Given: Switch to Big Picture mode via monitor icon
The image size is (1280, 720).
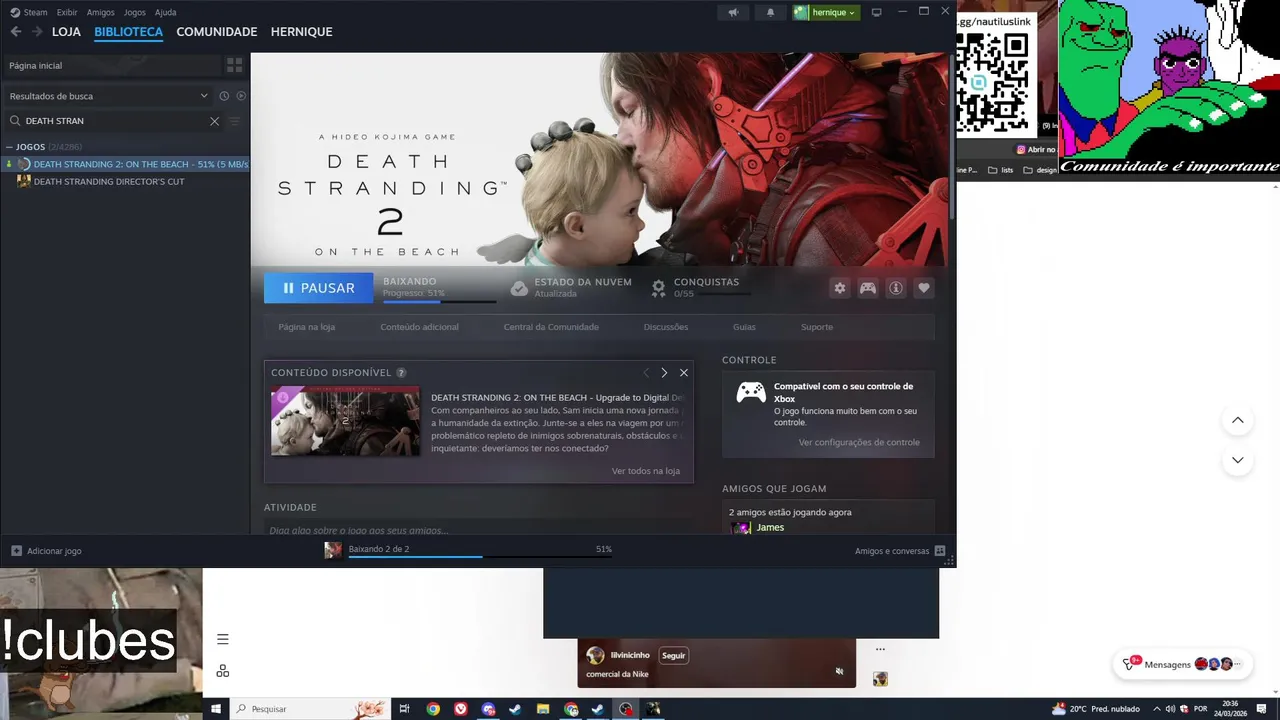Looking at the screenshot, I should click(x=877, y=12).
